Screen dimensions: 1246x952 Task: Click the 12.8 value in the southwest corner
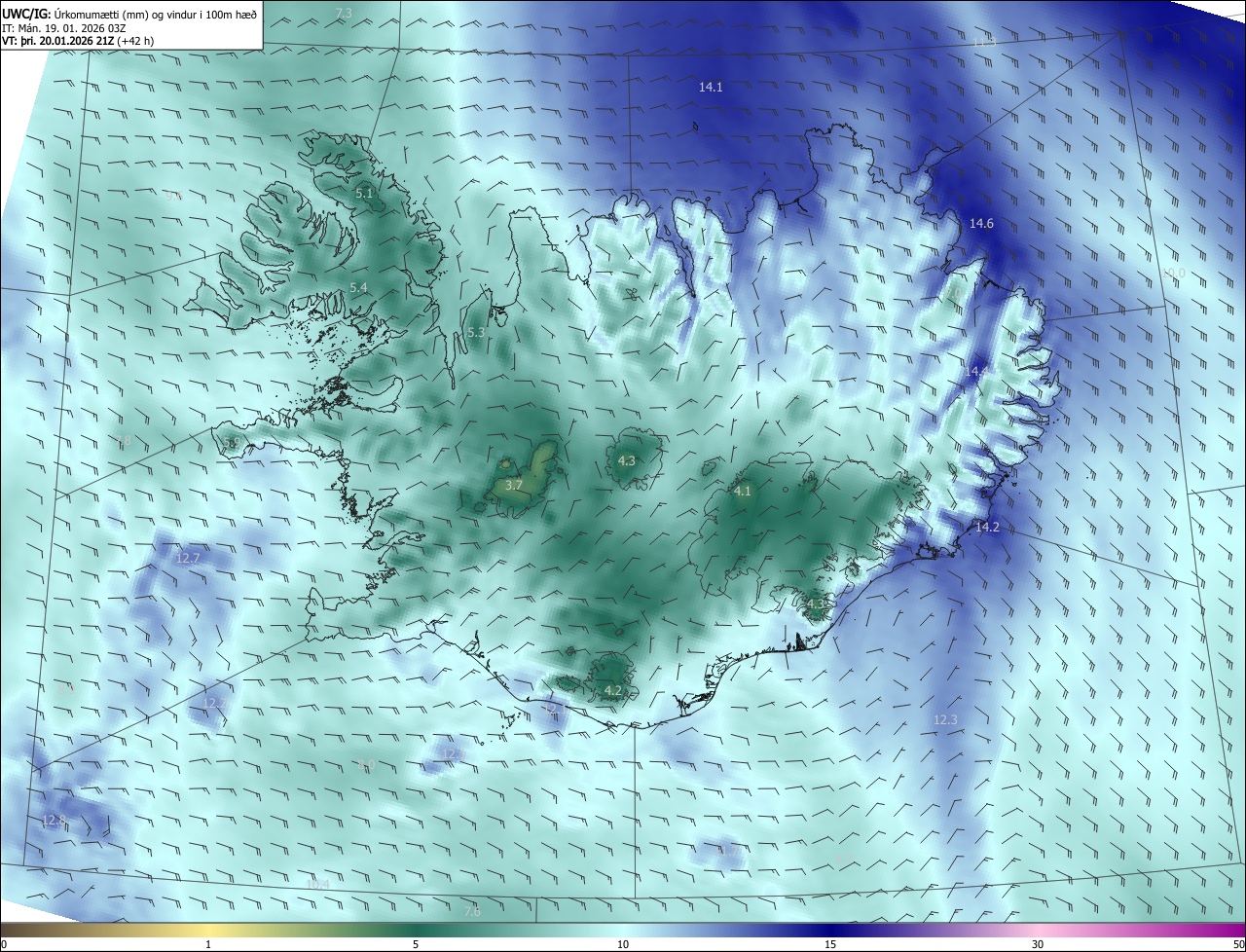tap(53, 821)
